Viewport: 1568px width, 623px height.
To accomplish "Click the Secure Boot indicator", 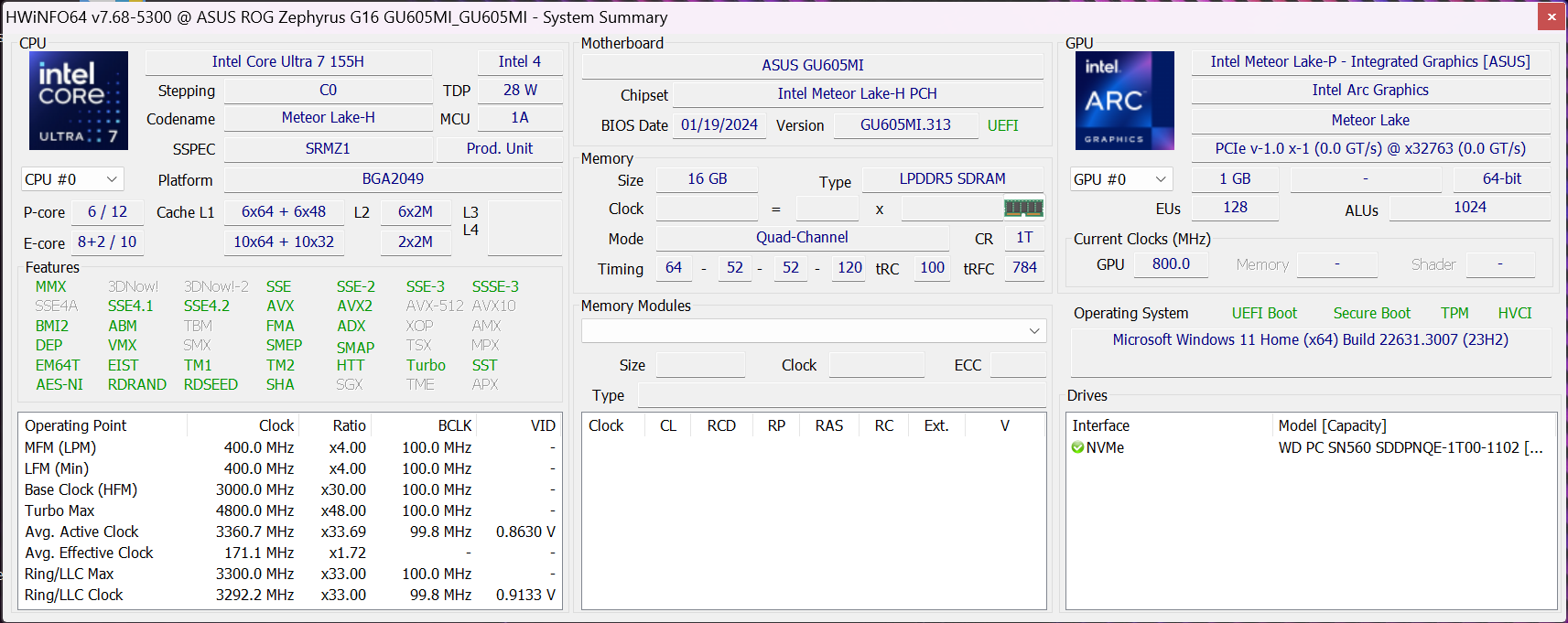I will [x=1371, y=313].
